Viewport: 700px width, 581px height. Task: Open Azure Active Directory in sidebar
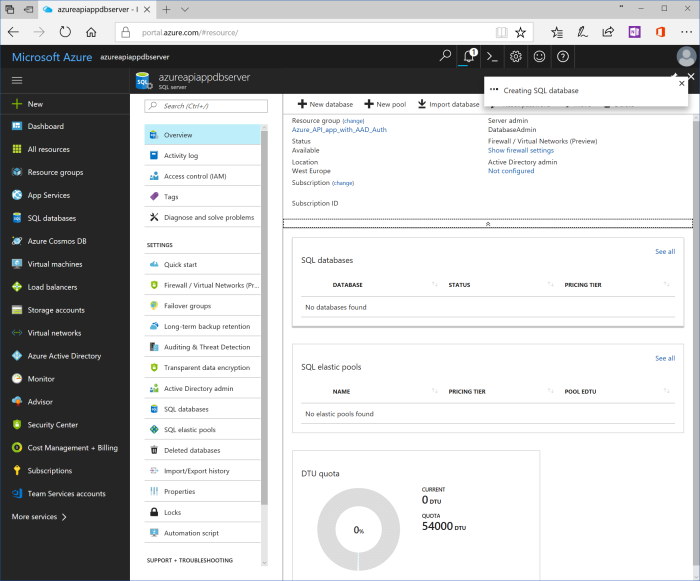tap(65, 356)
